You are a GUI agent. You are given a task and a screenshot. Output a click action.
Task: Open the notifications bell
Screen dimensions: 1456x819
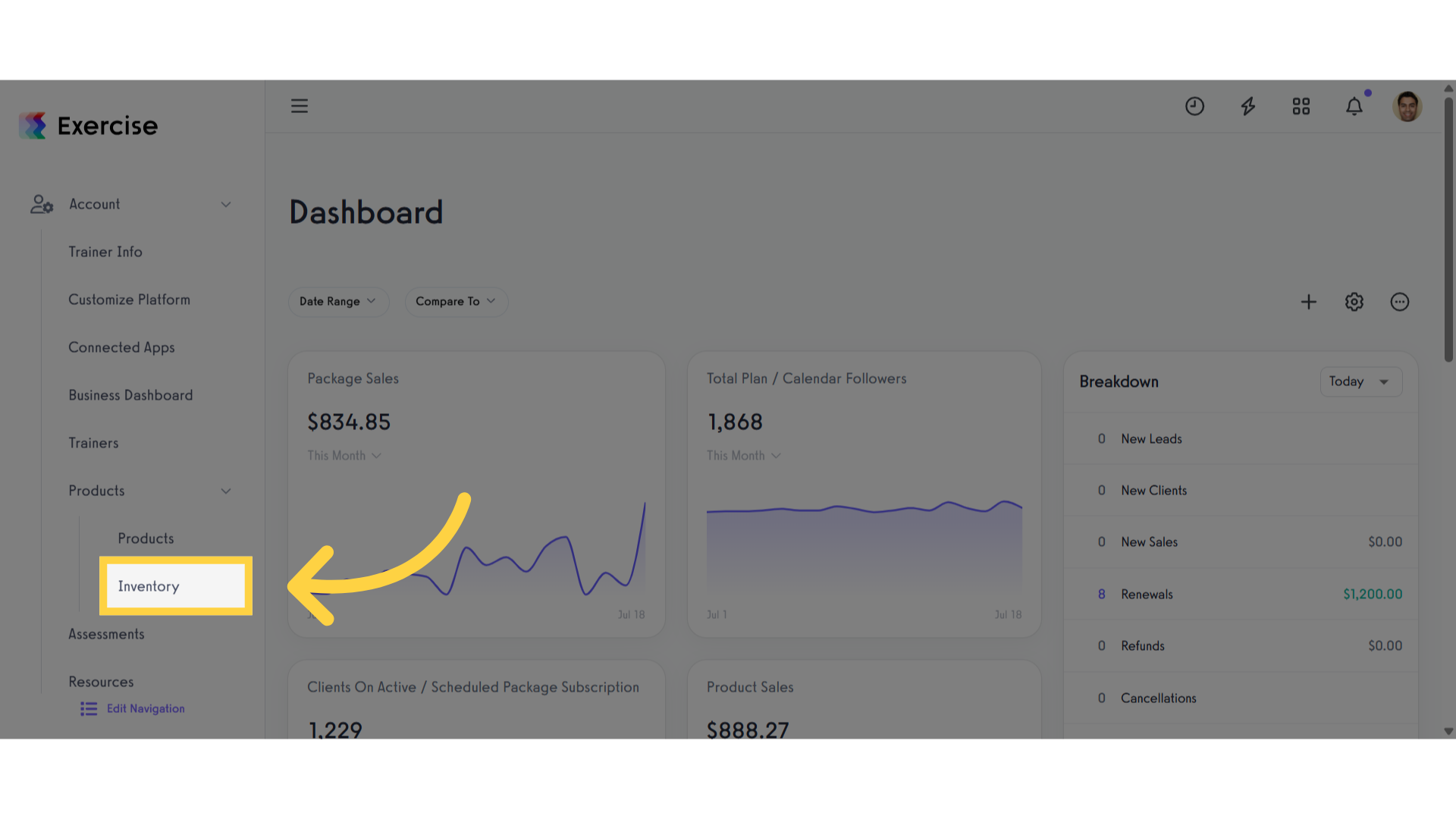(x=1354, y=106)
